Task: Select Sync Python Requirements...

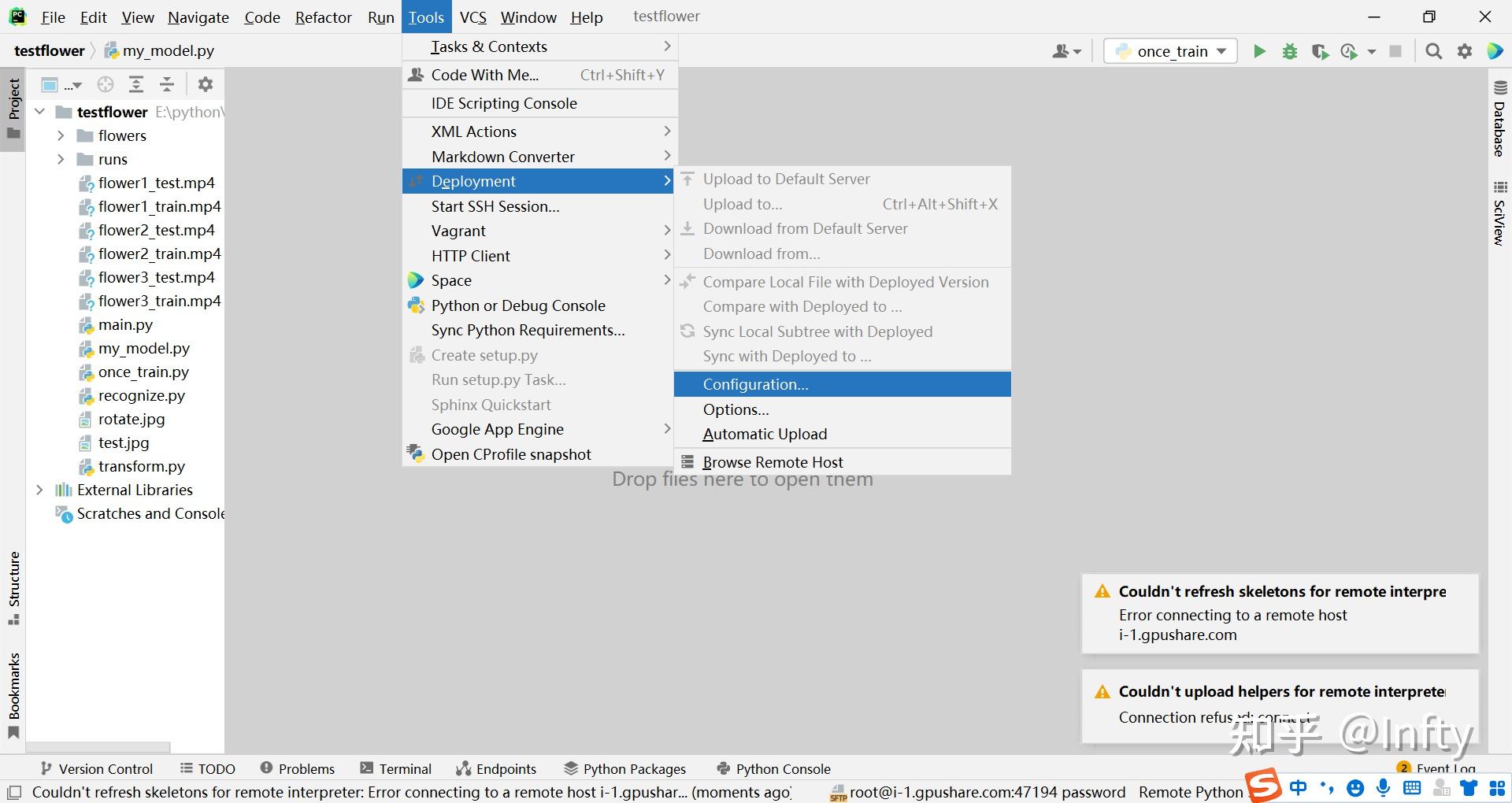Action: 539,330
